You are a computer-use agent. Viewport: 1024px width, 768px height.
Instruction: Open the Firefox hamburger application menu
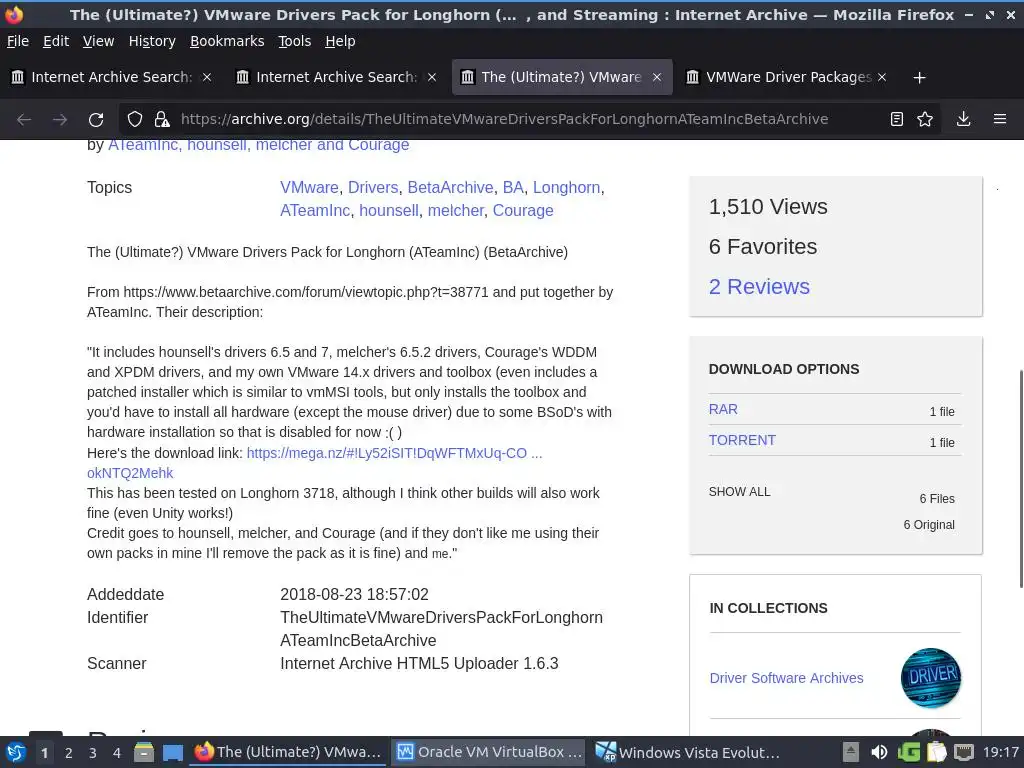tap(1000, 120)
